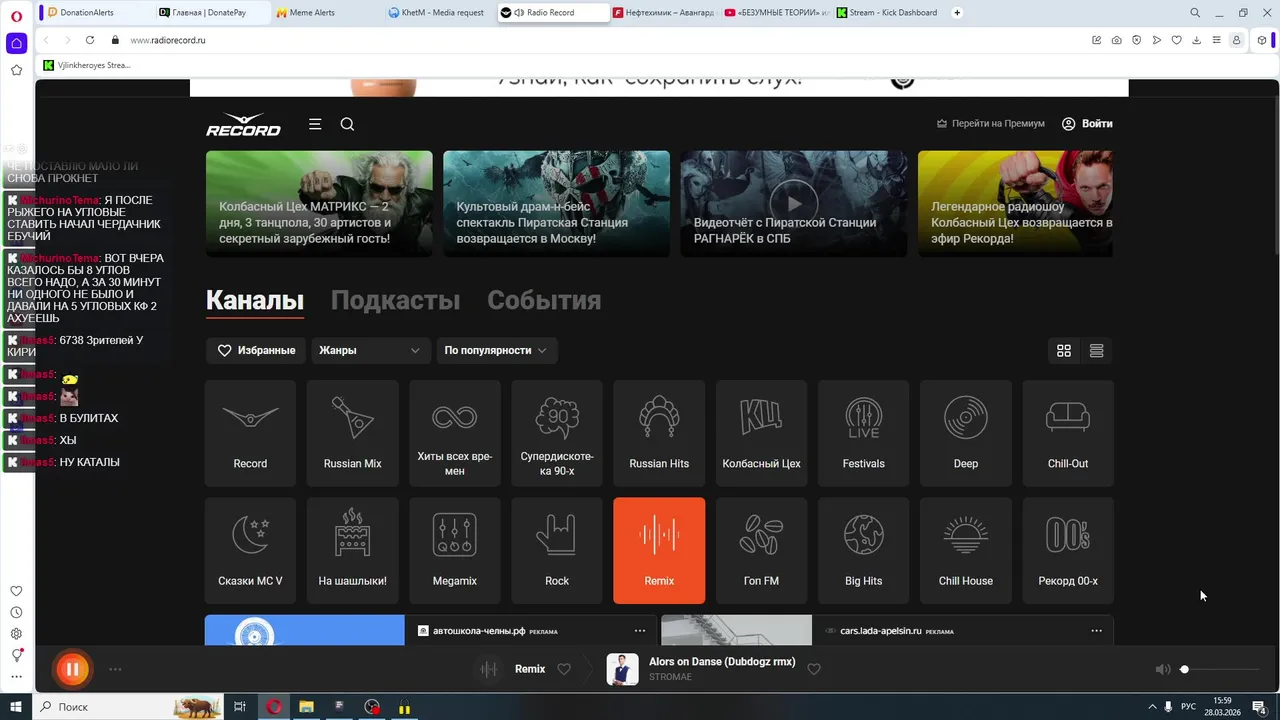Select the Deep channel tile

pos(966,433)
